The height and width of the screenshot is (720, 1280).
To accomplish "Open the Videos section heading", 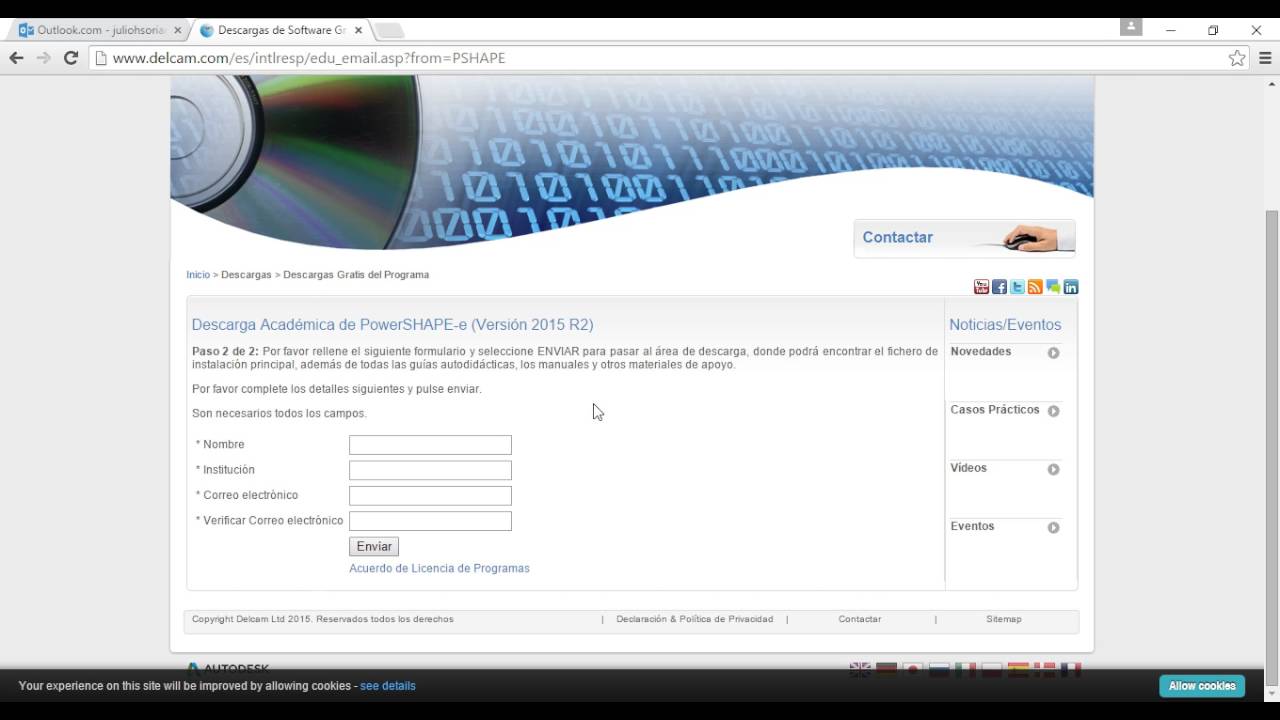I will click(968, 468).
